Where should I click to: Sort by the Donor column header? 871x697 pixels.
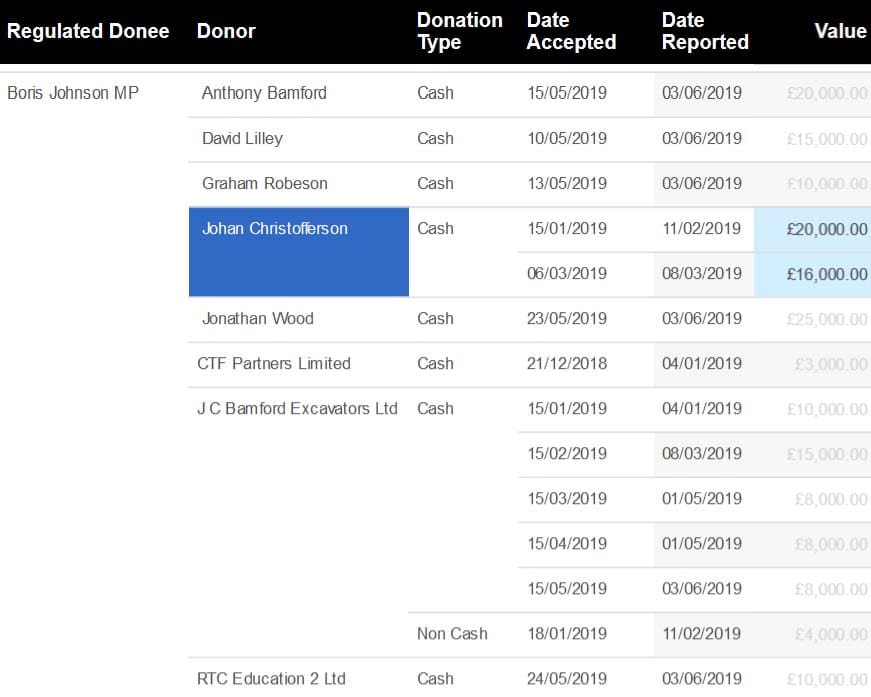[x=226, y=31]
